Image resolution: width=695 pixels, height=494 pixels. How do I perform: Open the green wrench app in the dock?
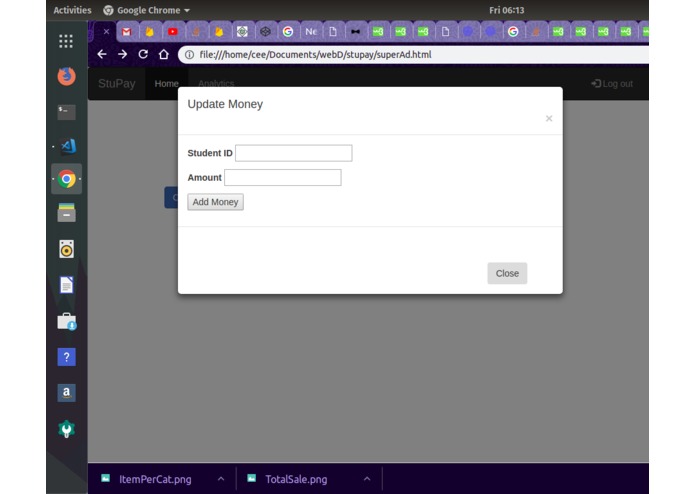(x=66, y=429)
